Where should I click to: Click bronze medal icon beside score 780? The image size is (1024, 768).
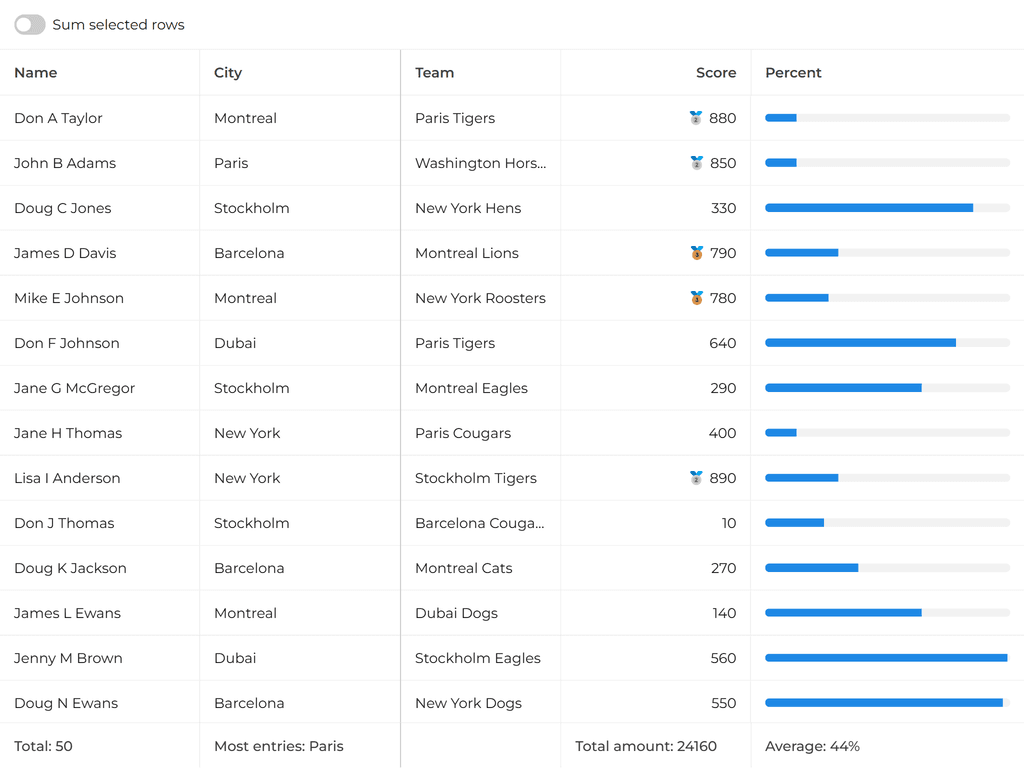pos(697,298)
